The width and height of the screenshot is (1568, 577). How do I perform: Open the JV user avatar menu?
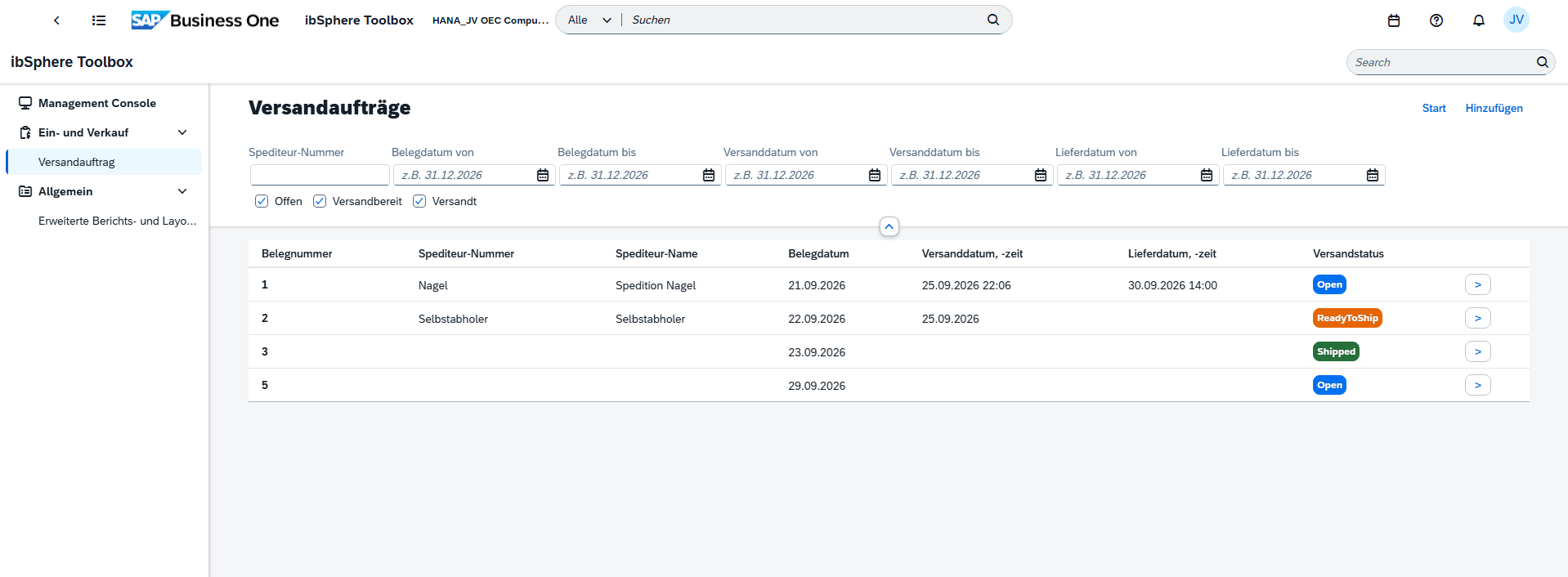point(1516,20)
